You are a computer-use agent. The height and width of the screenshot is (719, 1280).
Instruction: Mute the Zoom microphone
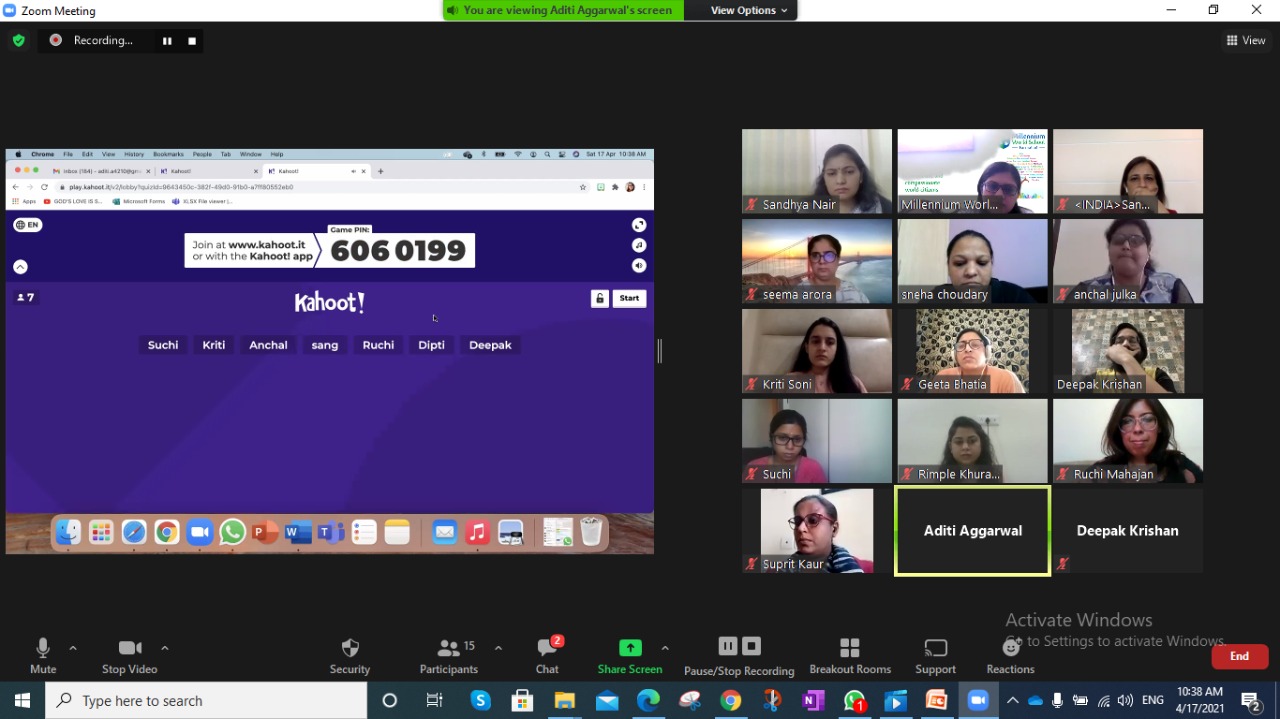(x=43, y=656)
